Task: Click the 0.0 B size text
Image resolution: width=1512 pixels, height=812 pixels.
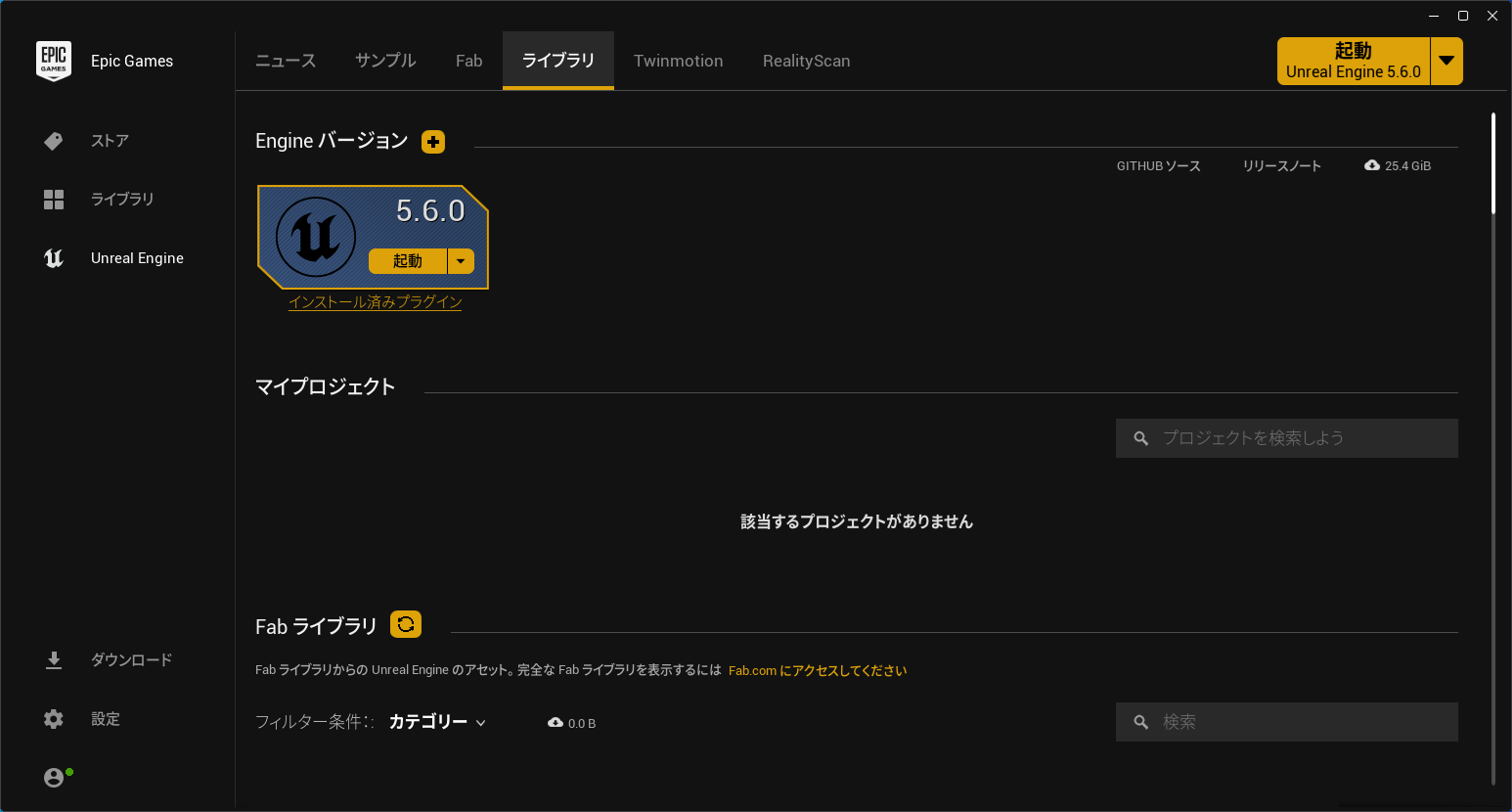Action: (x=582, y=724)
